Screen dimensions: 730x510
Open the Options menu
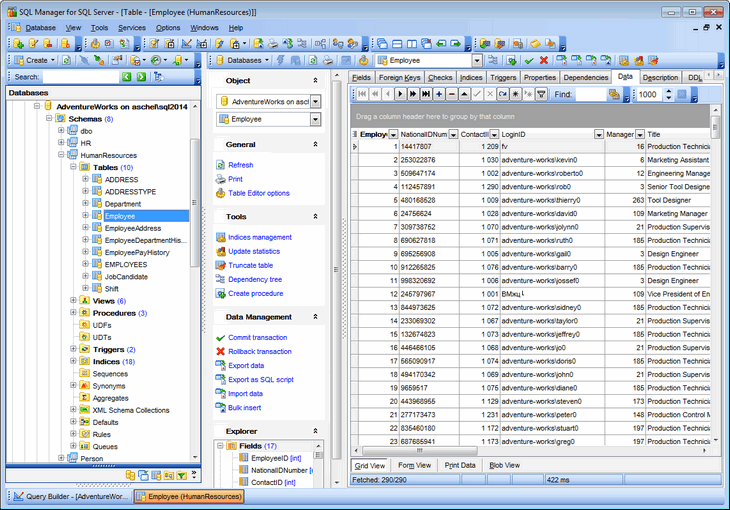coord(168,28)
